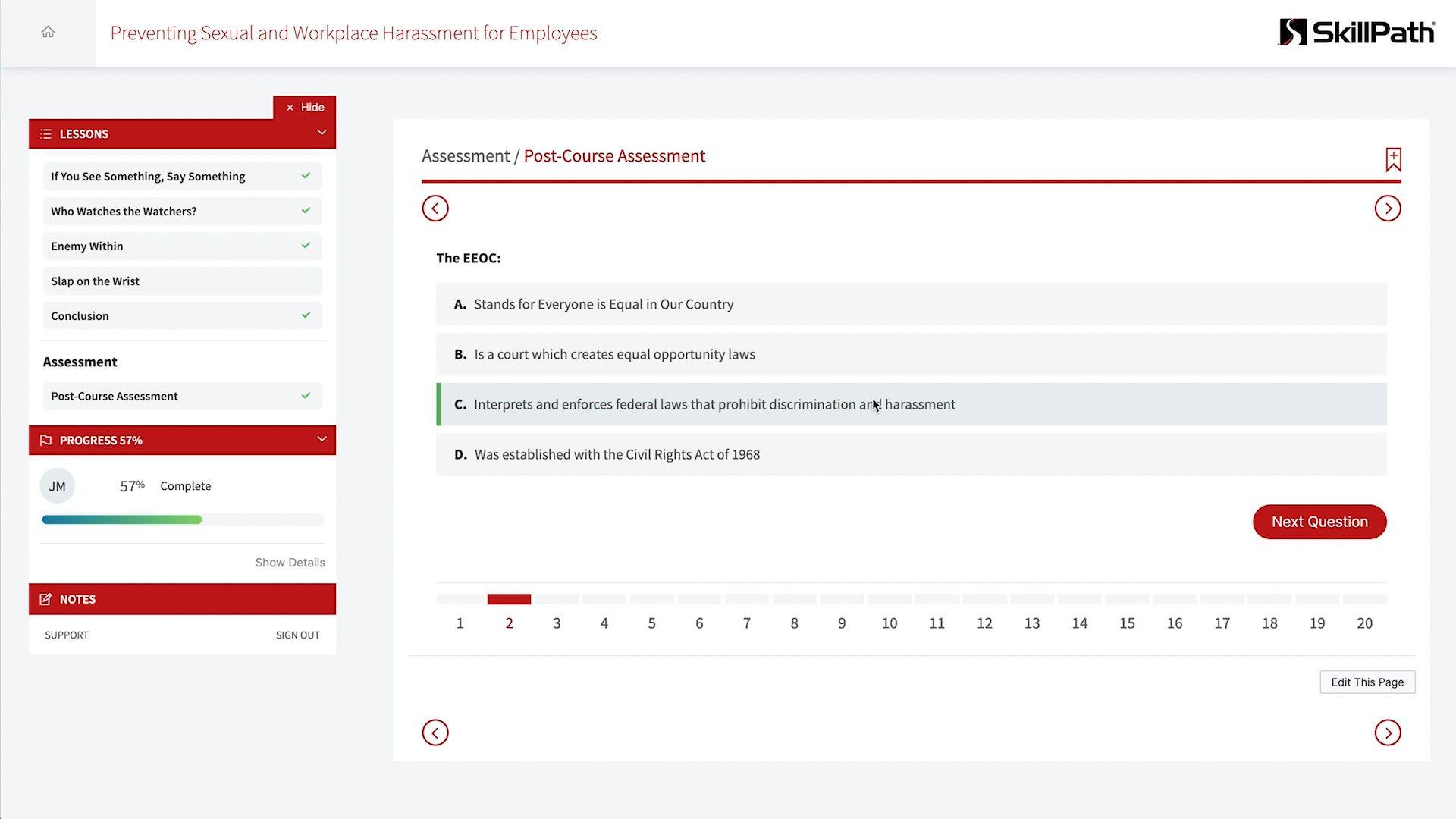The image size is (1456, 819).
Task: Click the next arrow beside the question
Action: point(1388,208)
